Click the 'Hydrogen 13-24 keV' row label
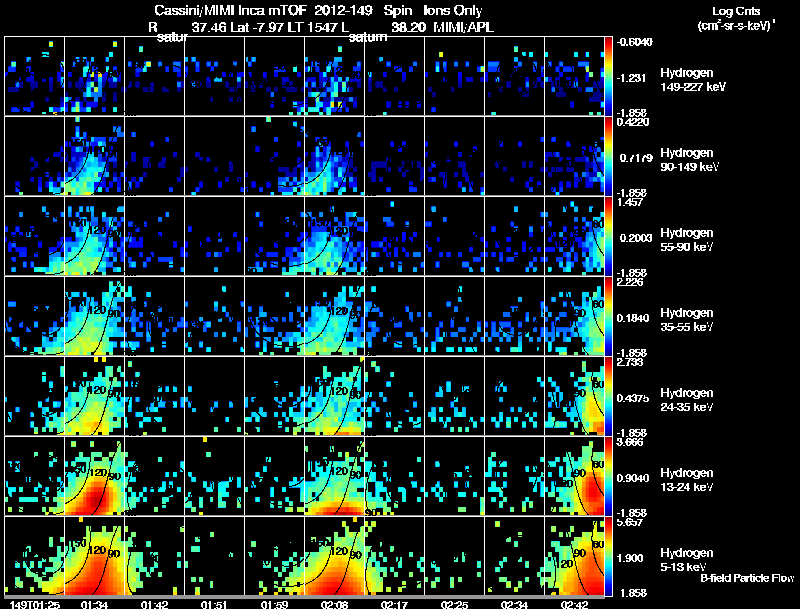The width and height of the screenshot is (800, 609). point(687,480)
